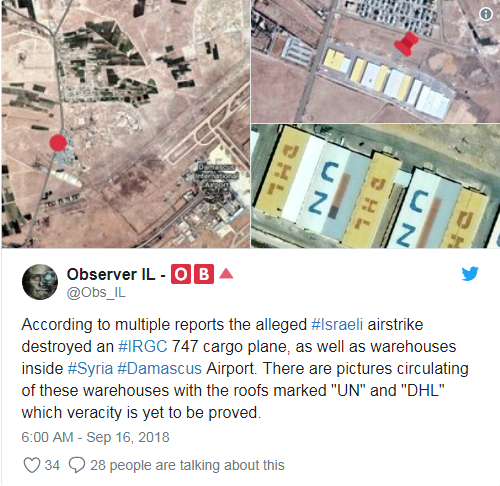Open the #Syria hashtag

point(90,369)
